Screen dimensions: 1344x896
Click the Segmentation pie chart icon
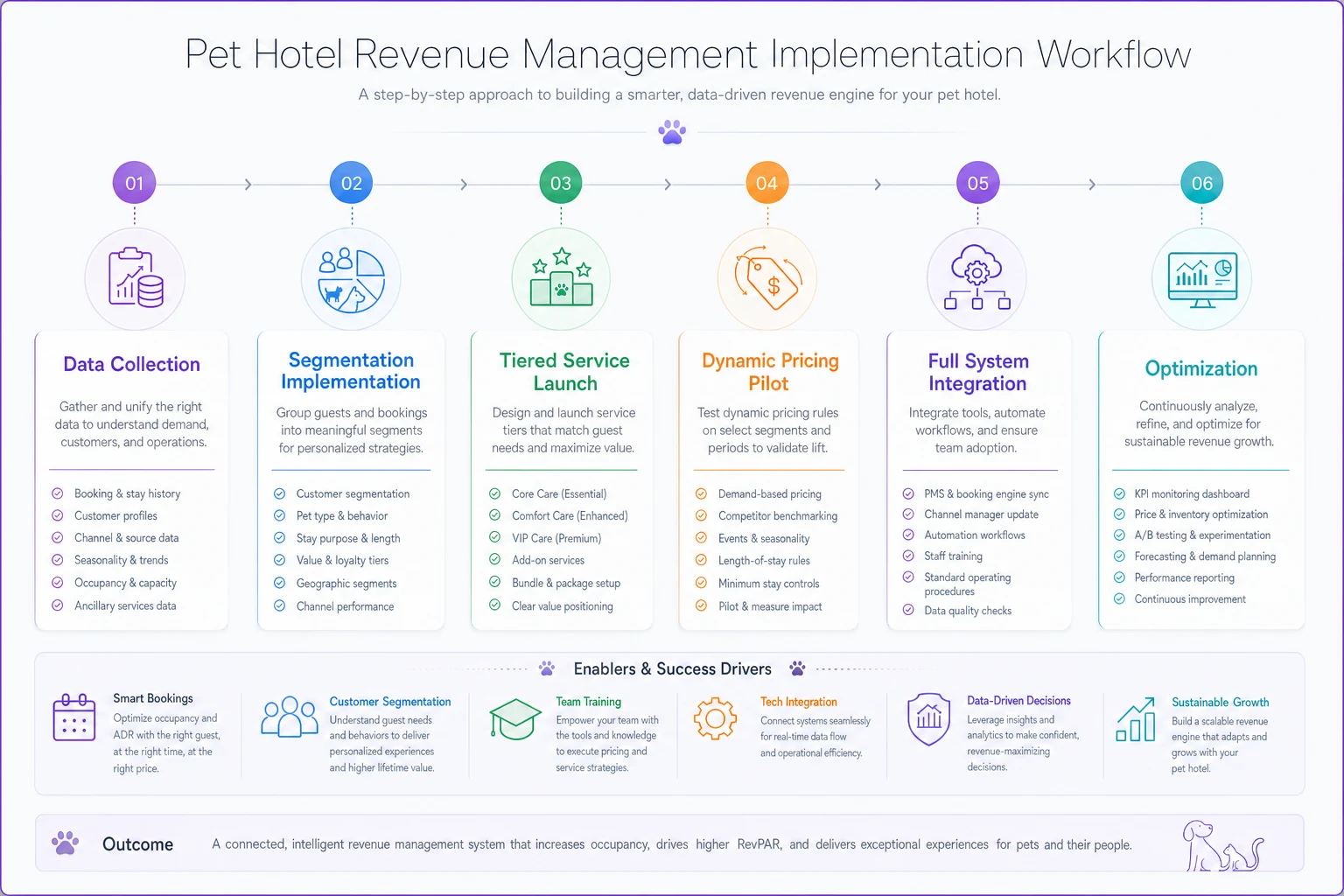[352, 280]
